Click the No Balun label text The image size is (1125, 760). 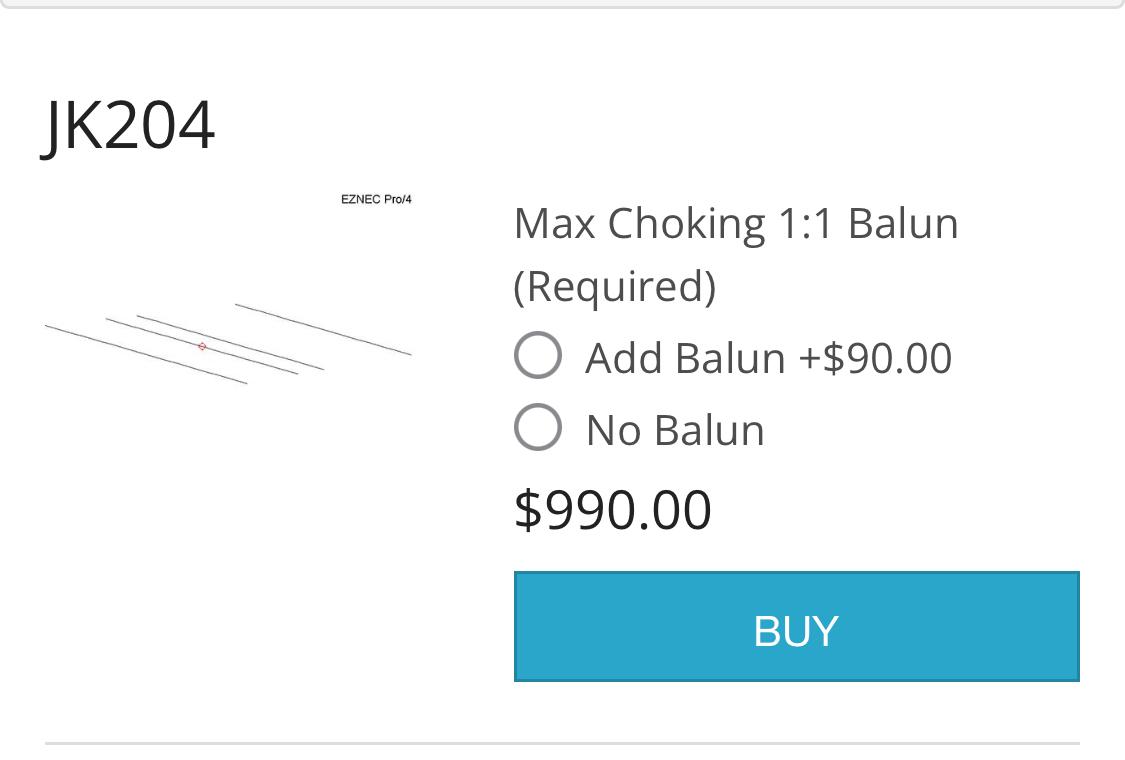point(675,431)
